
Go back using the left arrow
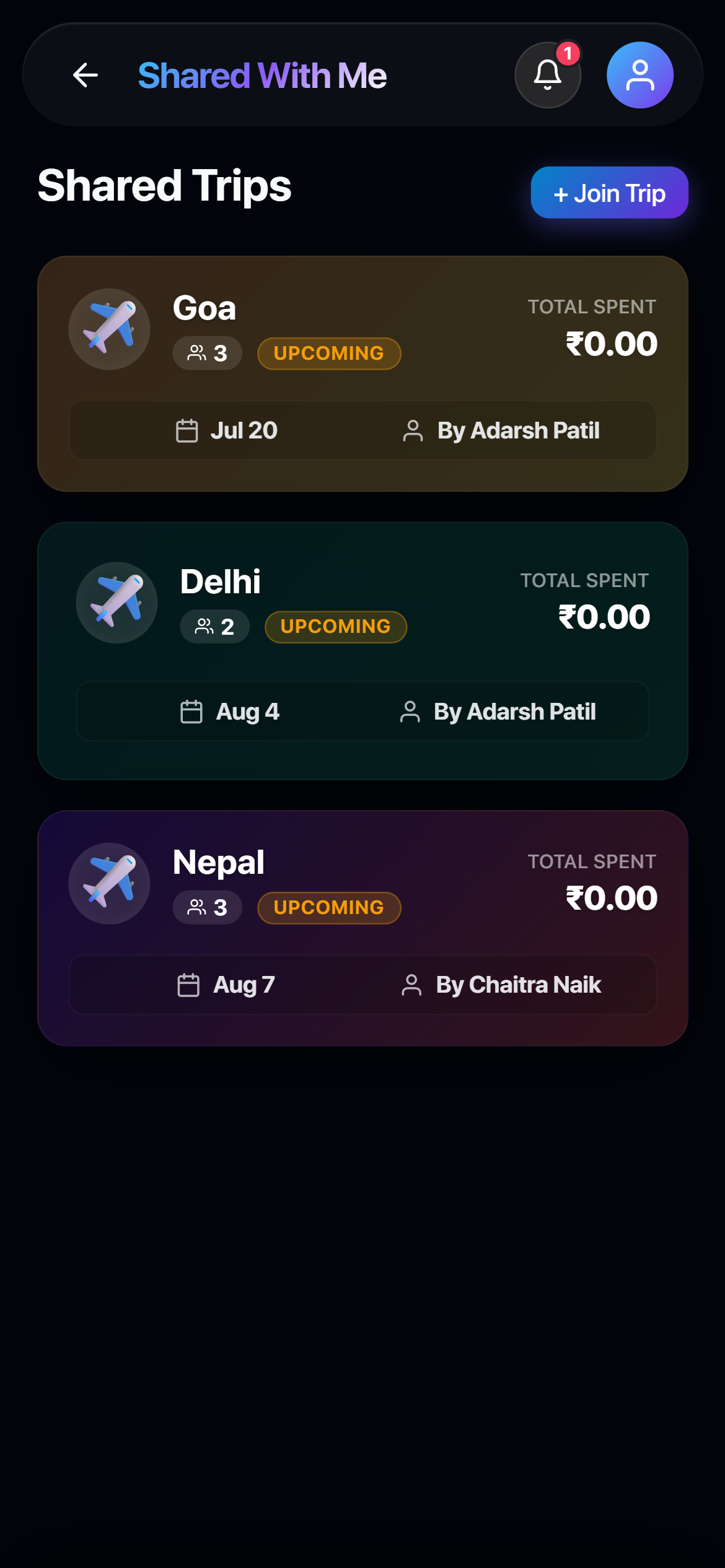tap(86, 76)
